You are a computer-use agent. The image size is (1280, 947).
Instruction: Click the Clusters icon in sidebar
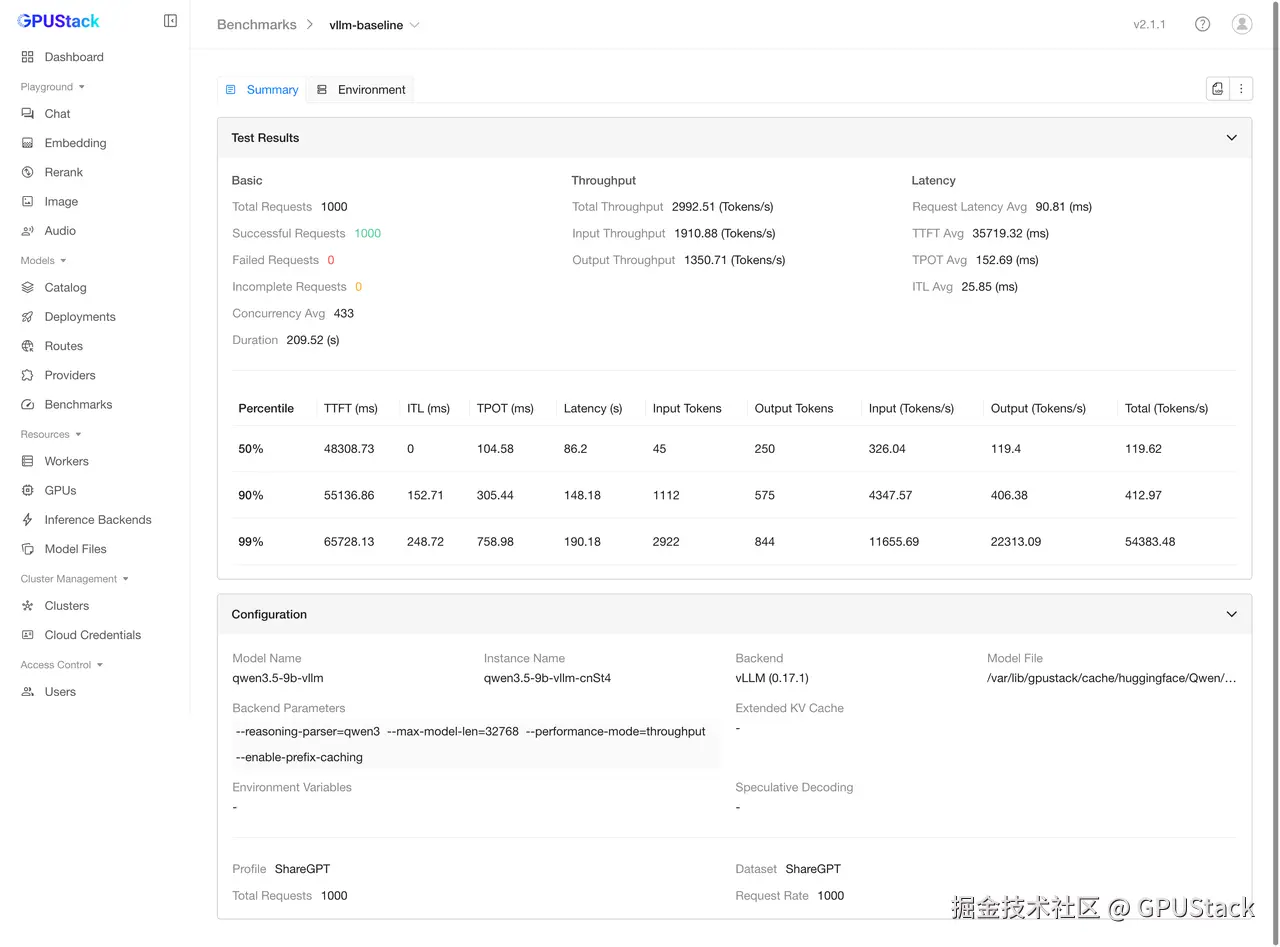point(27,605)
